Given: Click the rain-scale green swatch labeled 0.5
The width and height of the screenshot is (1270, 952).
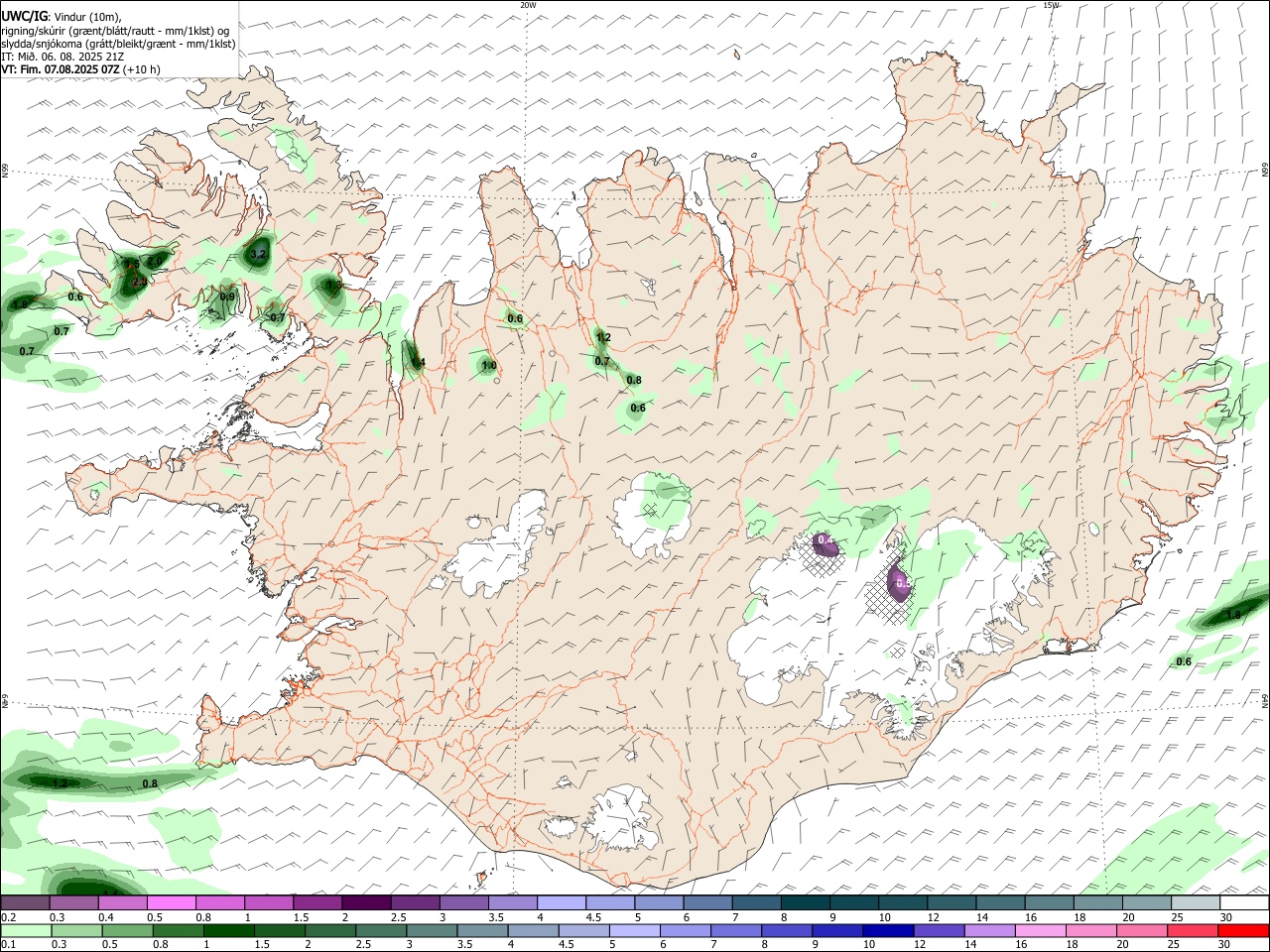Looking at the screenshot, I should (x=128, y=931).
